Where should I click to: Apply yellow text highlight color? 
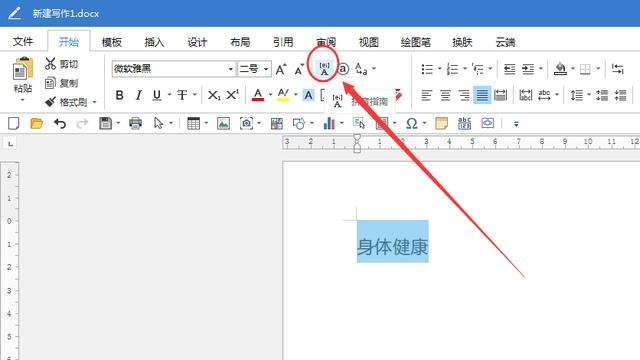pos(283,96)
